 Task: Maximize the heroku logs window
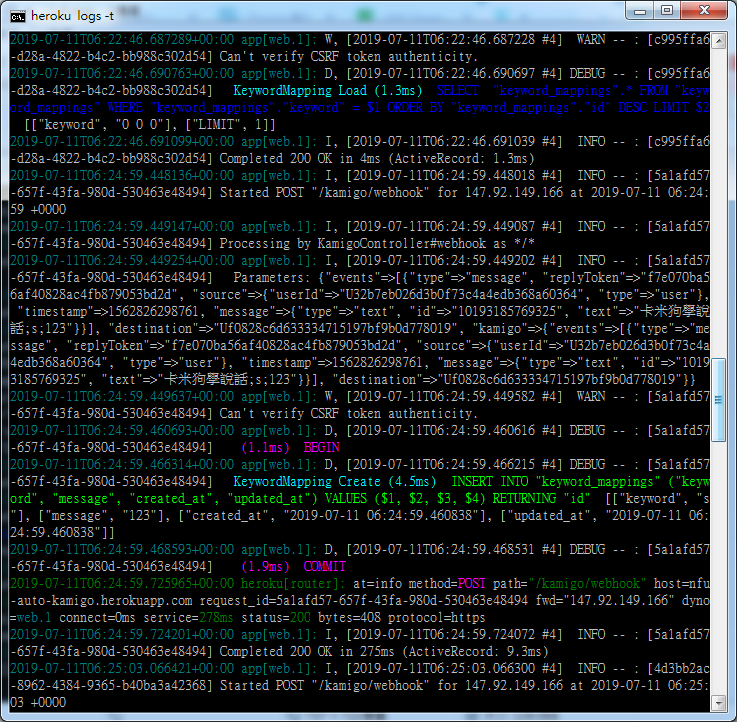667,10
